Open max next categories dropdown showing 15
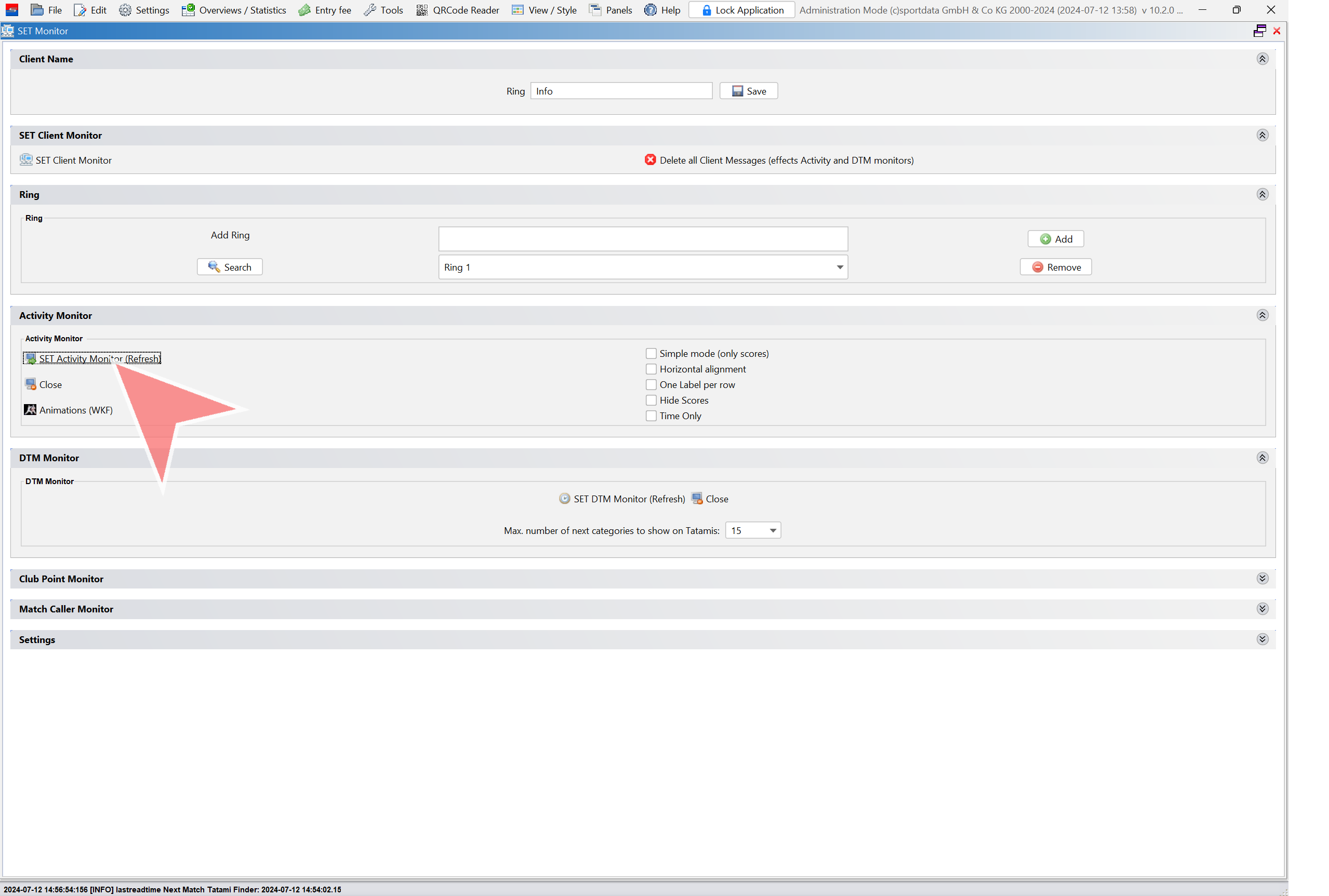This screenshot has height=896, width=1329. point(753,530)
